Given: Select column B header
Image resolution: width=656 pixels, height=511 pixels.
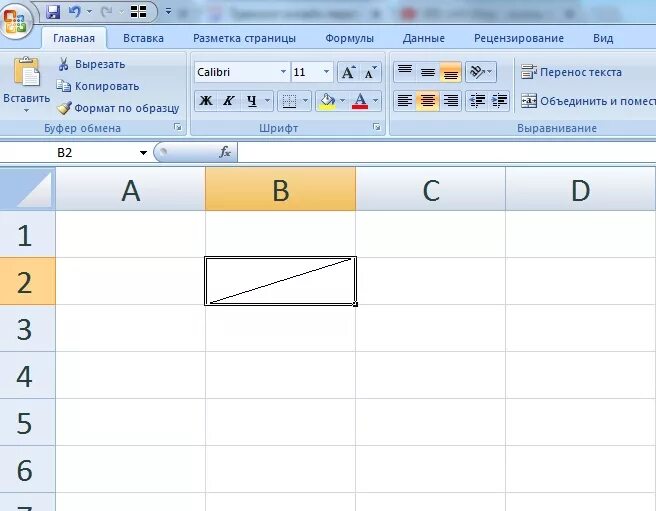Looking at the screenshot, I should click(280, 189).
